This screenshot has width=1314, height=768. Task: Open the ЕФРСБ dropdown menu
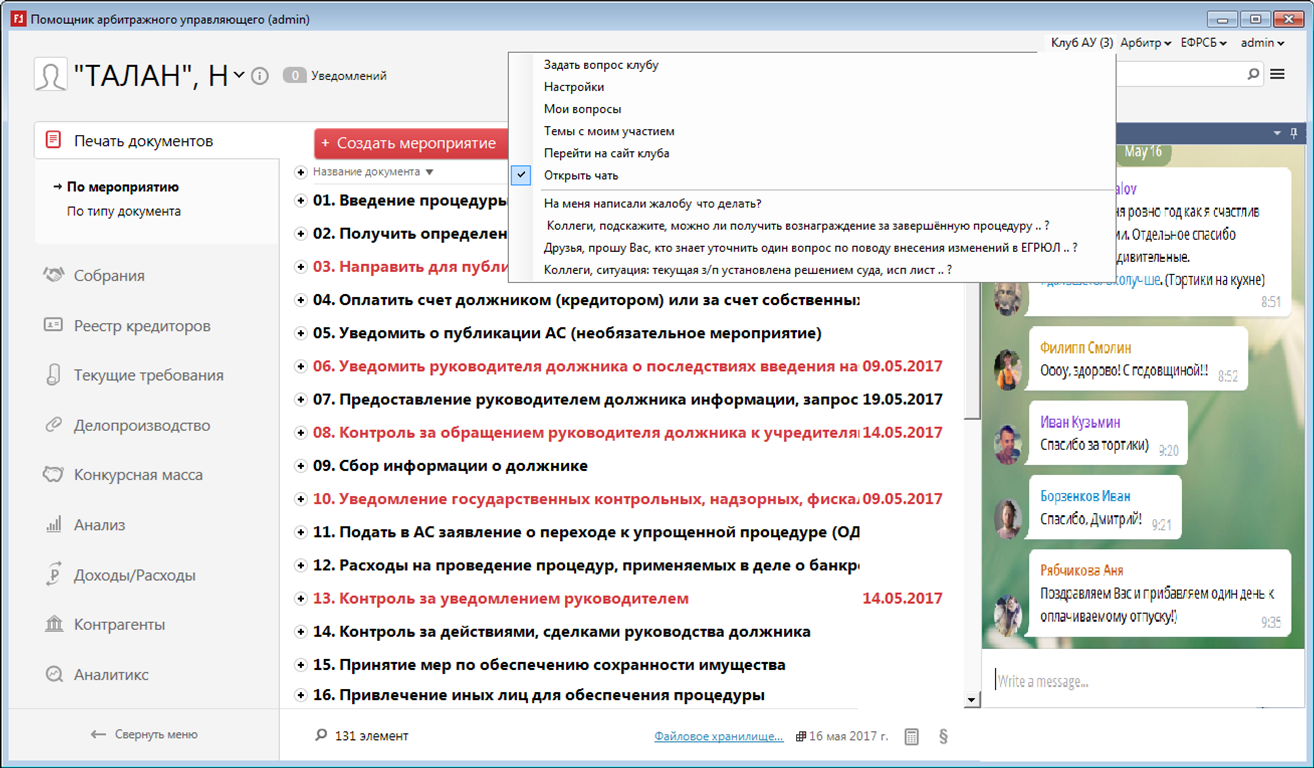(1202, 43)
